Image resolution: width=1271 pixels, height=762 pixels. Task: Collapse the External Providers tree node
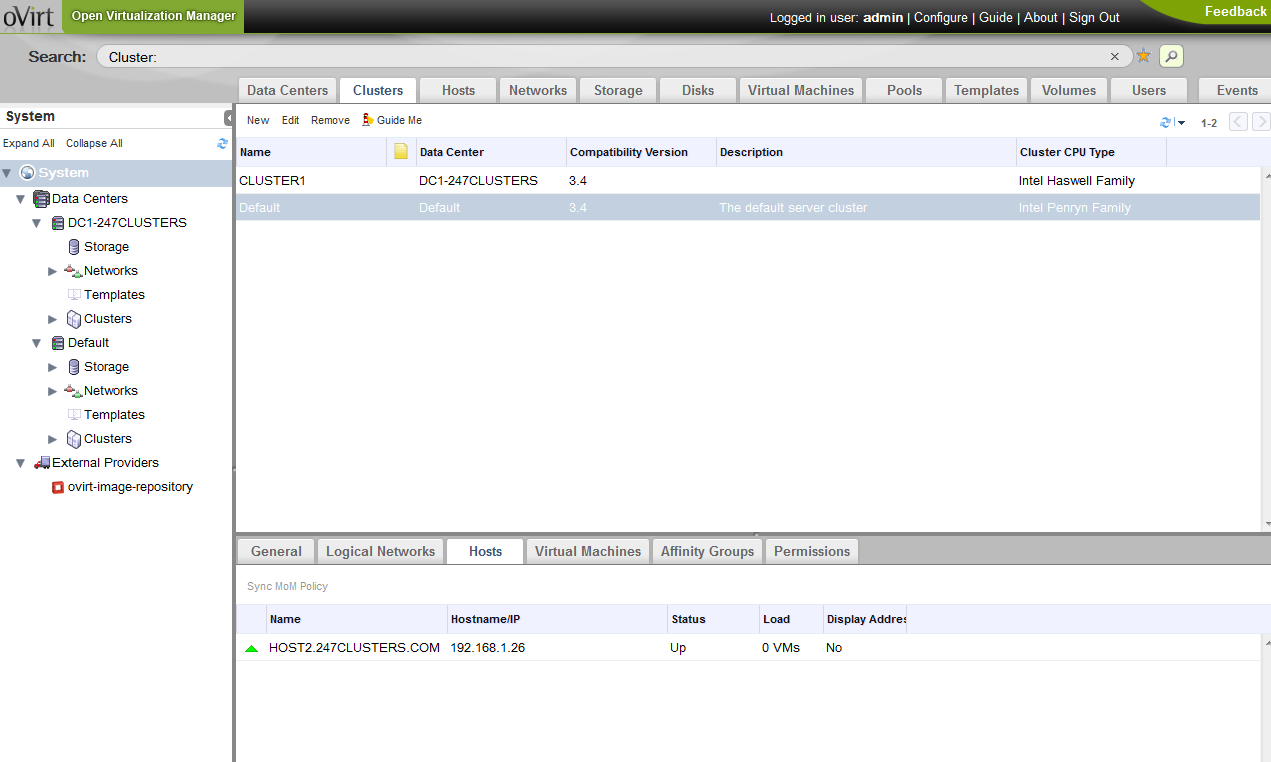pyautogui.click(x=21, y=463)
